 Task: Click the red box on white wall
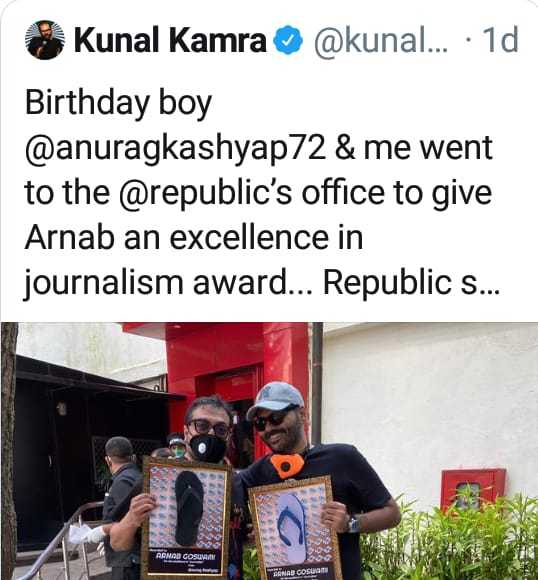click(473, 489)
